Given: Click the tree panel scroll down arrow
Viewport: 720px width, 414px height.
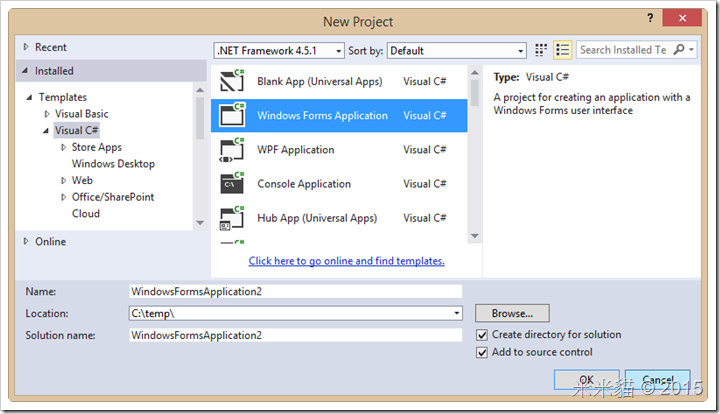Looking at the screenshot, I should click(200, 223).
